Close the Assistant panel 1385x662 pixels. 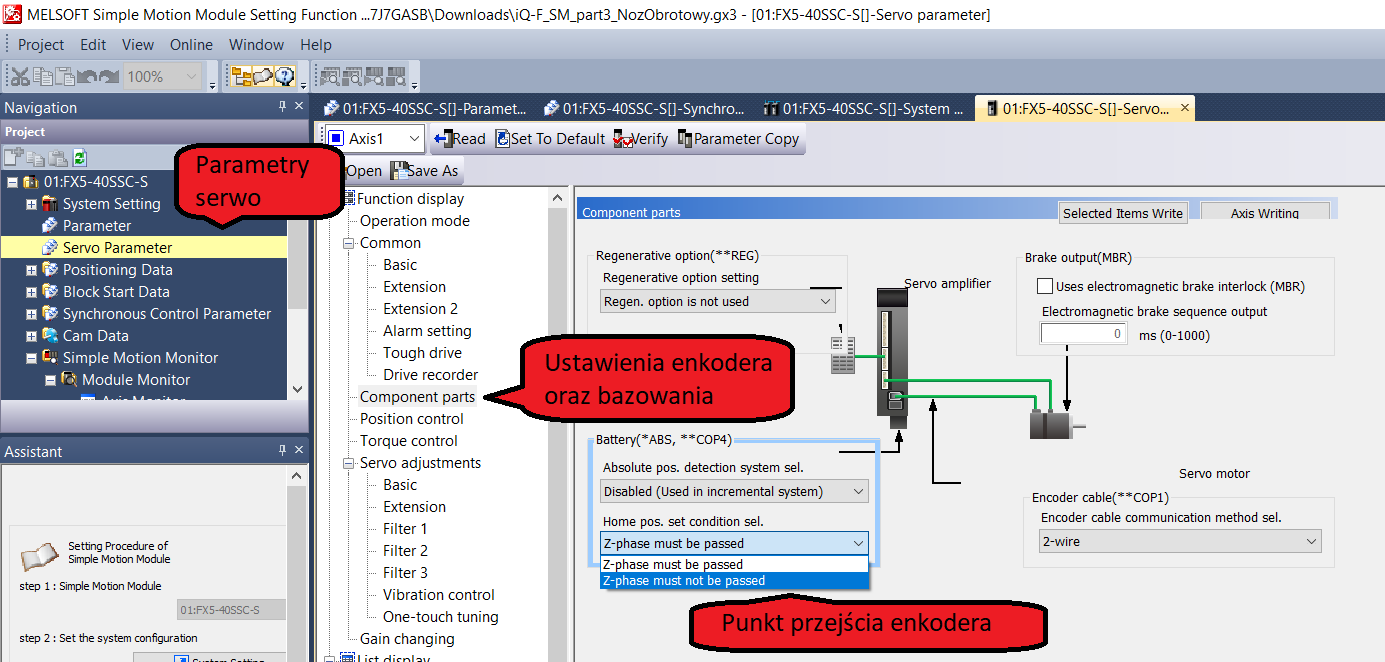pyautogui.click(x=298, y=451)
